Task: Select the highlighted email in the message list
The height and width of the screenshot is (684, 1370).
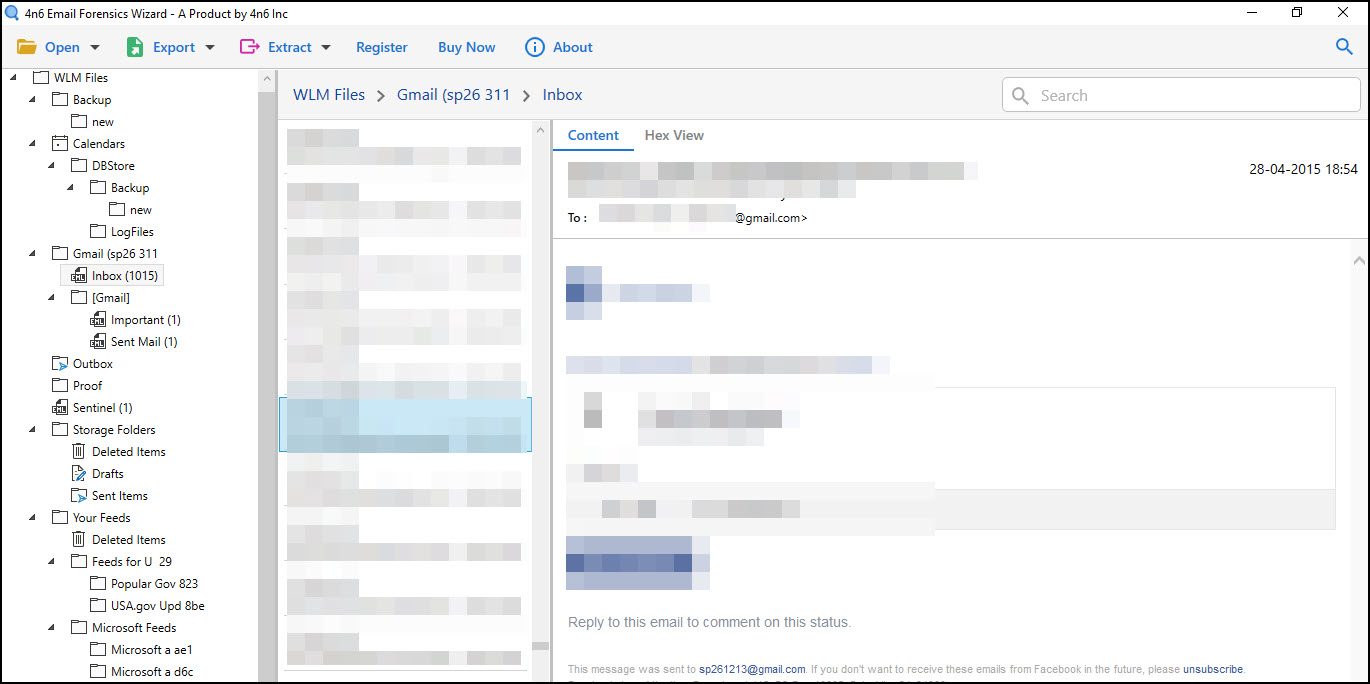Action: click(x=405, y=425)
